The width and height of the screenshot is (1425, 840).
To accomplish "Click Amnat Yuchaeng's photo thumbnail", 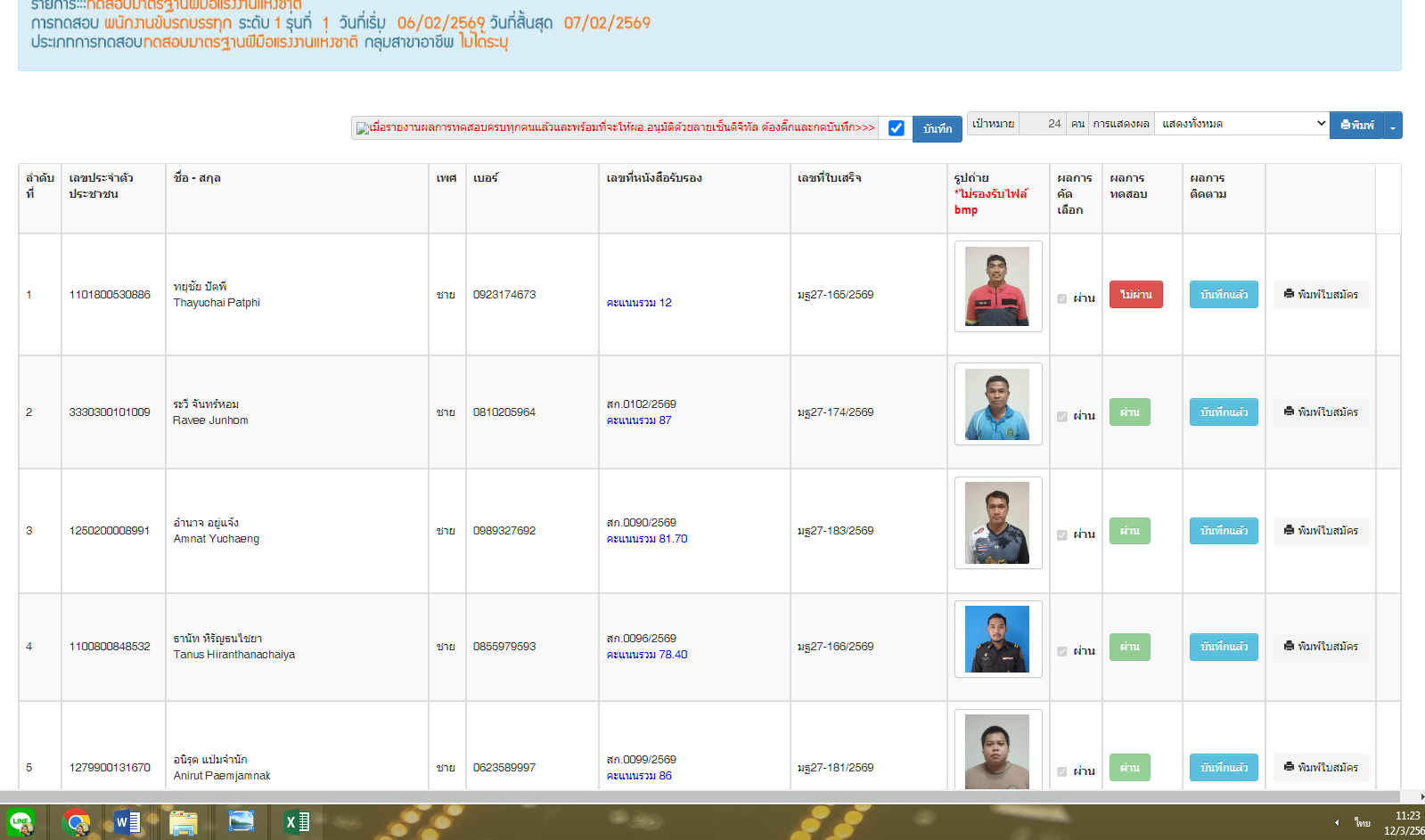I will (997, 523).
